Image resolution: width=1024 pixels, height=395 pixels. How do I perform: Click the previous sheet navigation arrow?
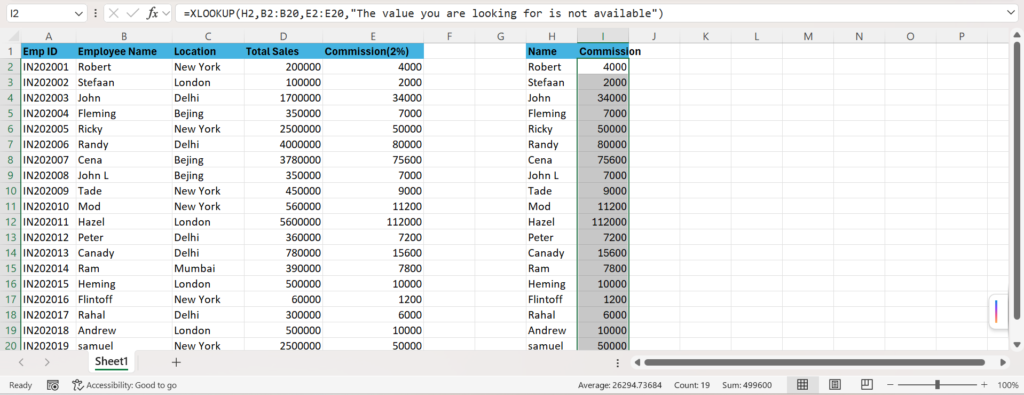22,362
